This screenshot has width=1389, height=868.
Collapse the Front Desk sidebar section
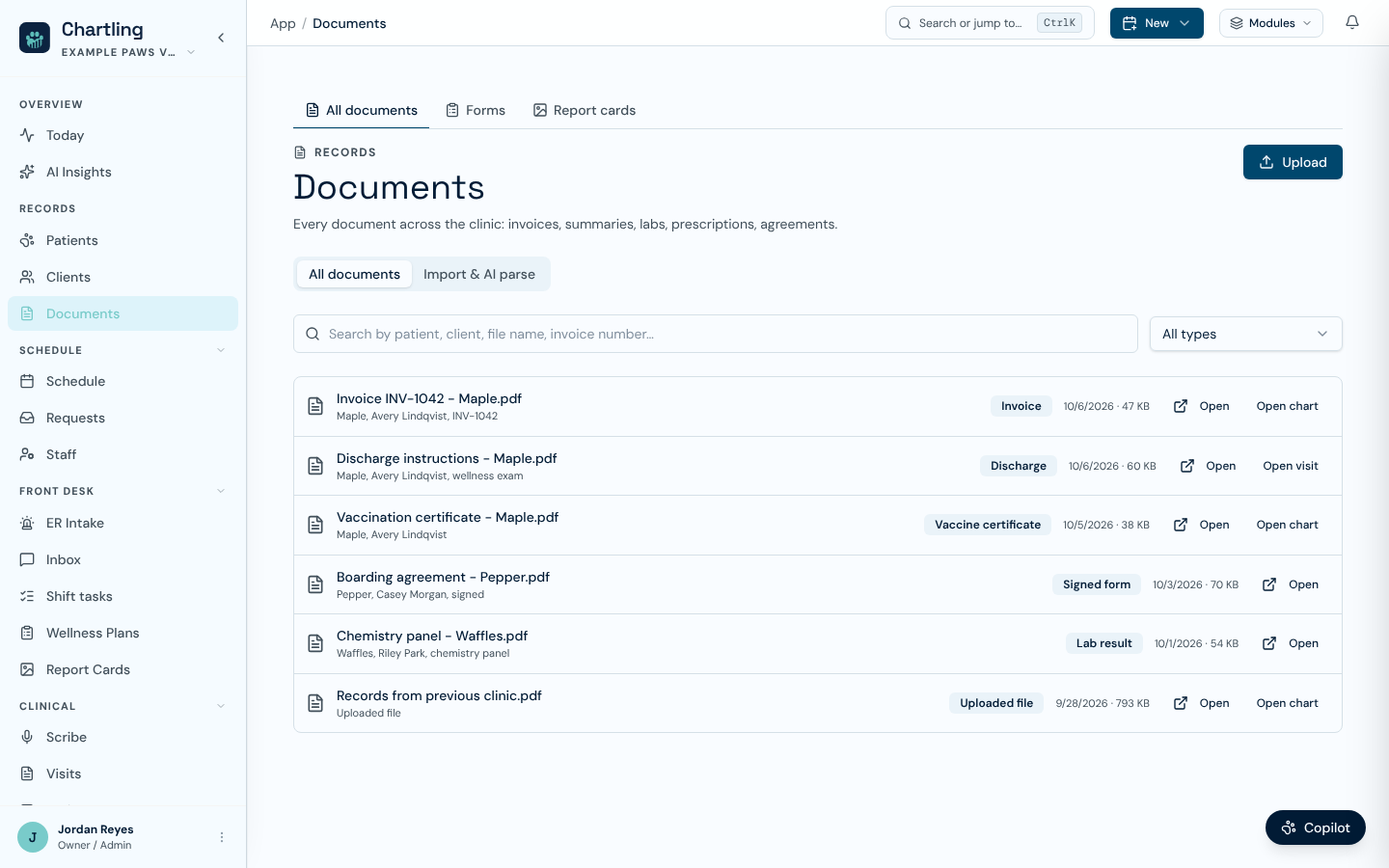click(x=221, y=491)
